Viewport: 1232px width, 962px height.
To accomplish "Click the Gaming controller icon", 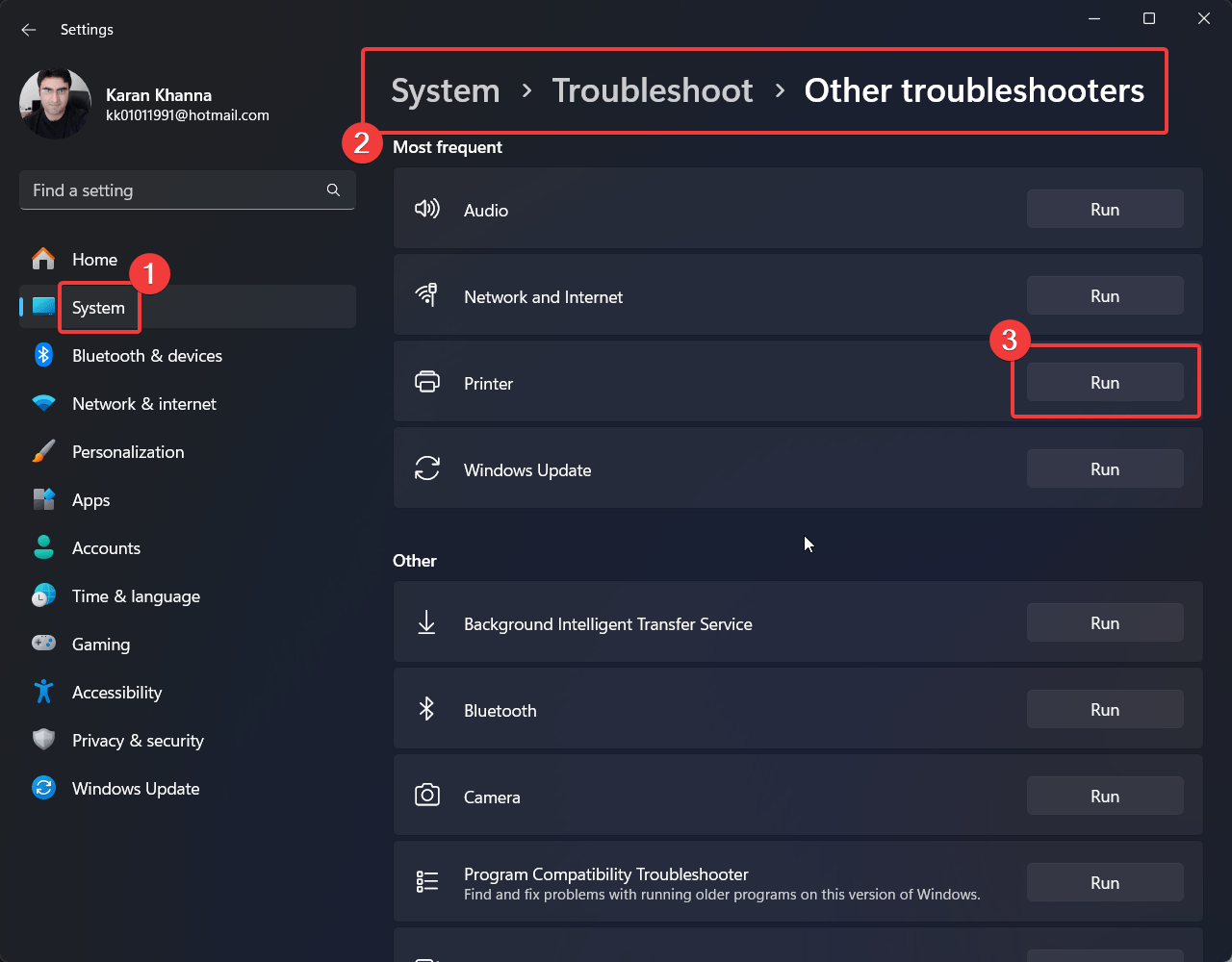I will [x=43, y=644].
